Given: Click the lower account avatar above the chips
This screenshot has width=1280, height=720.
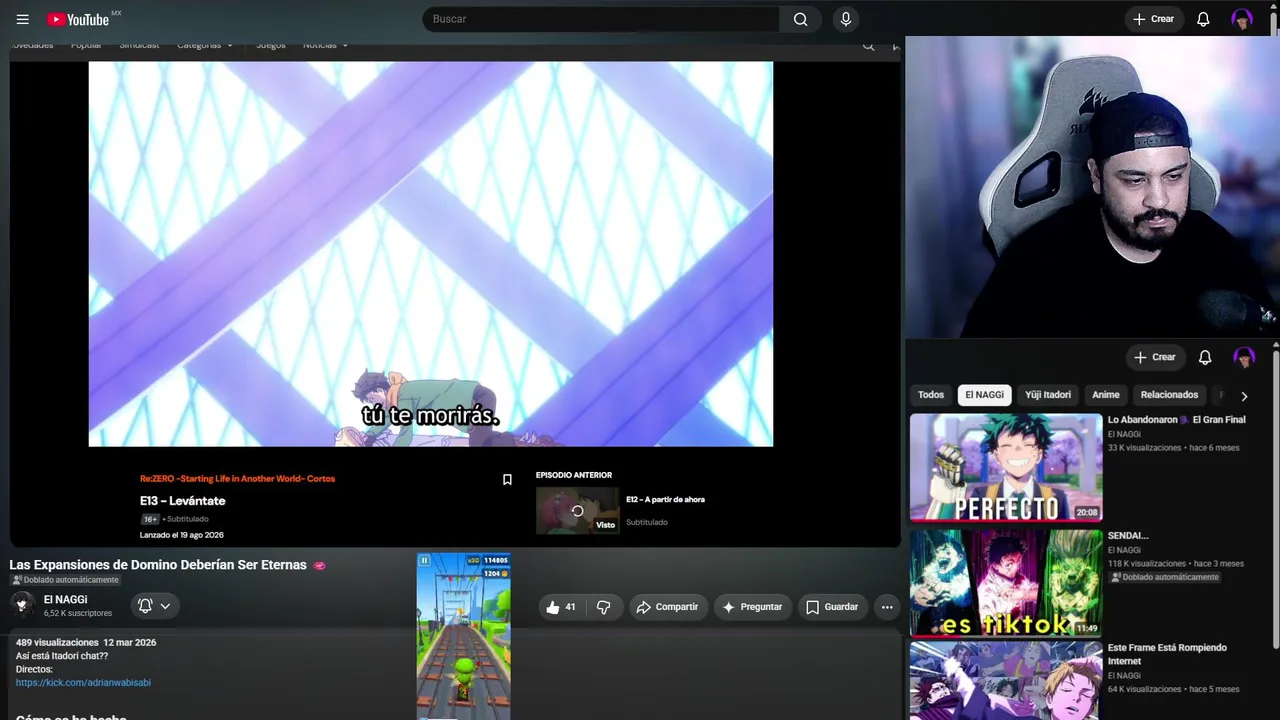Looking at the screenshot, I should pos(1244,357).
